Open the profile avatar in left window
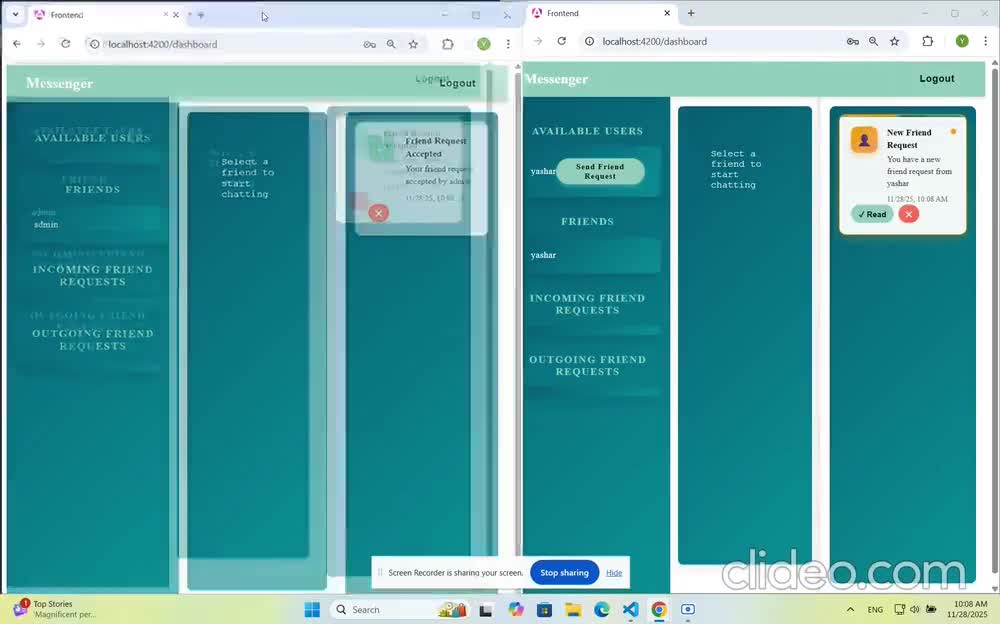 tap(483, 44)
